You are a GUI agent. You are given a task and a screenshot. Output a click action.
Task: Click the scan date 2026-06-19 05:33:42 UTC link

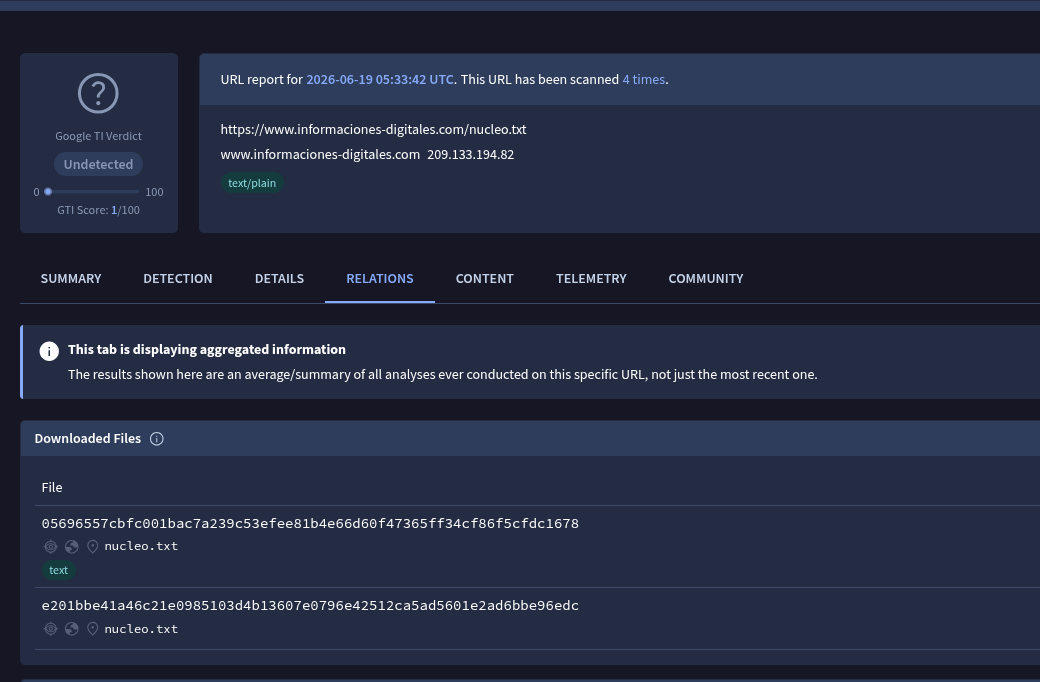[380, 80]
